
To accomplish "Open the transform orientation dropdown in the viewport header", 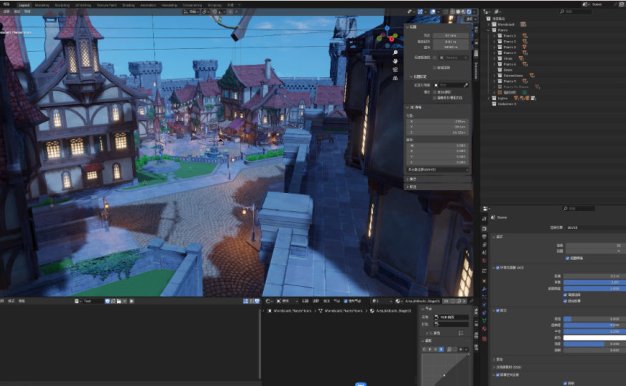I will (x=192, y=12).
